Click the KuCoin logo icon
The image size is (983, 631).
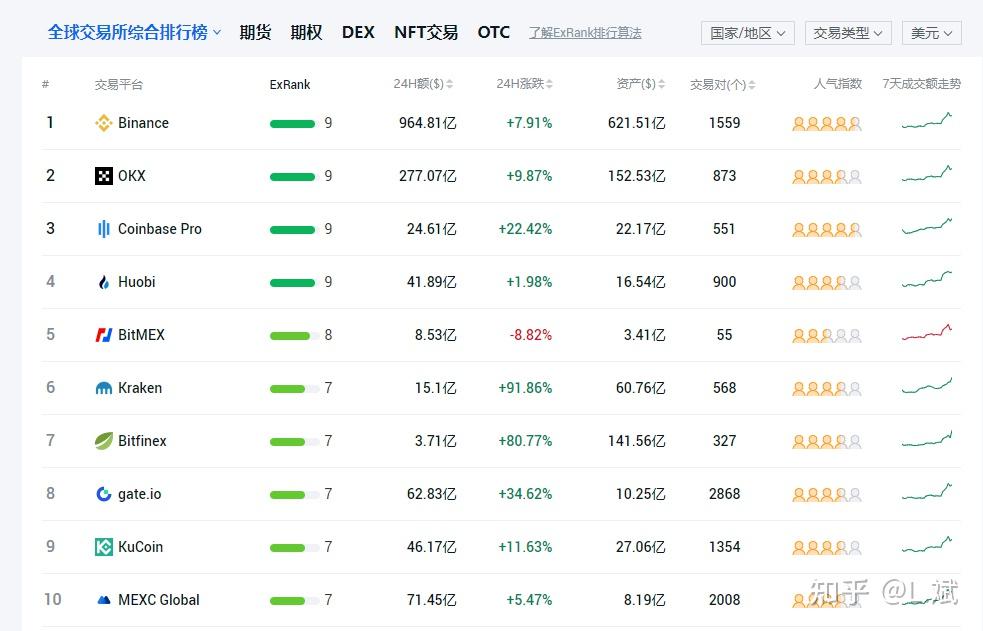coord(103,547)
